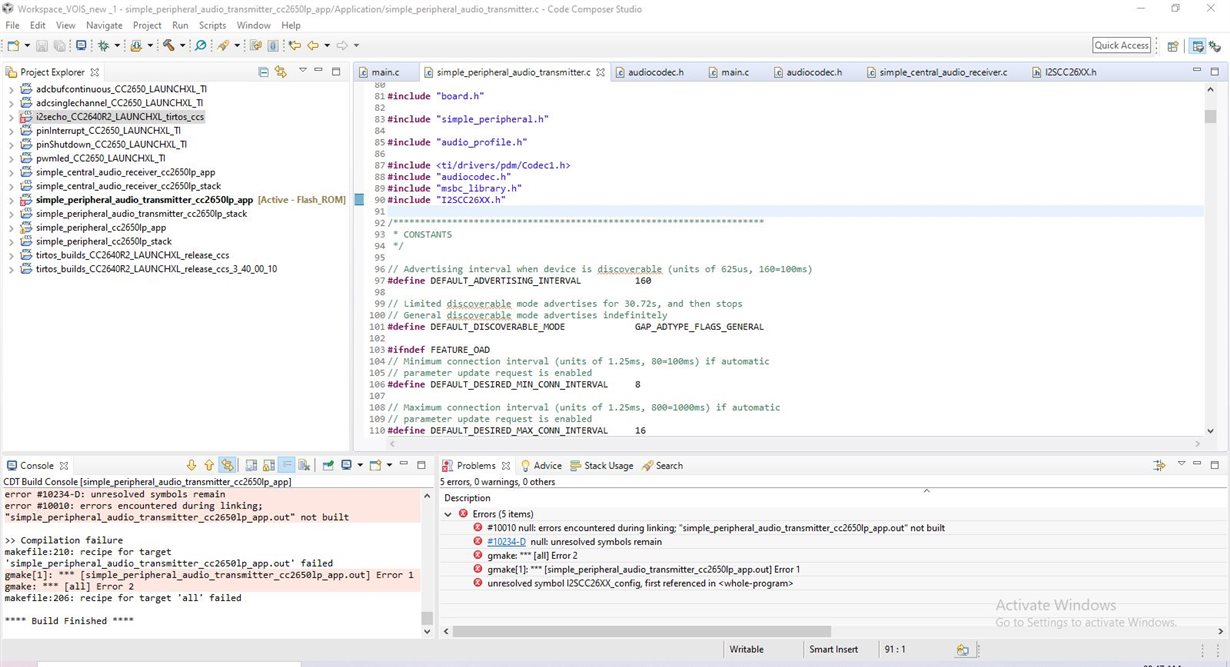
Task: Toggle Show Error Logs highlight in Console toolbar
Action: (x=228, y=465)
